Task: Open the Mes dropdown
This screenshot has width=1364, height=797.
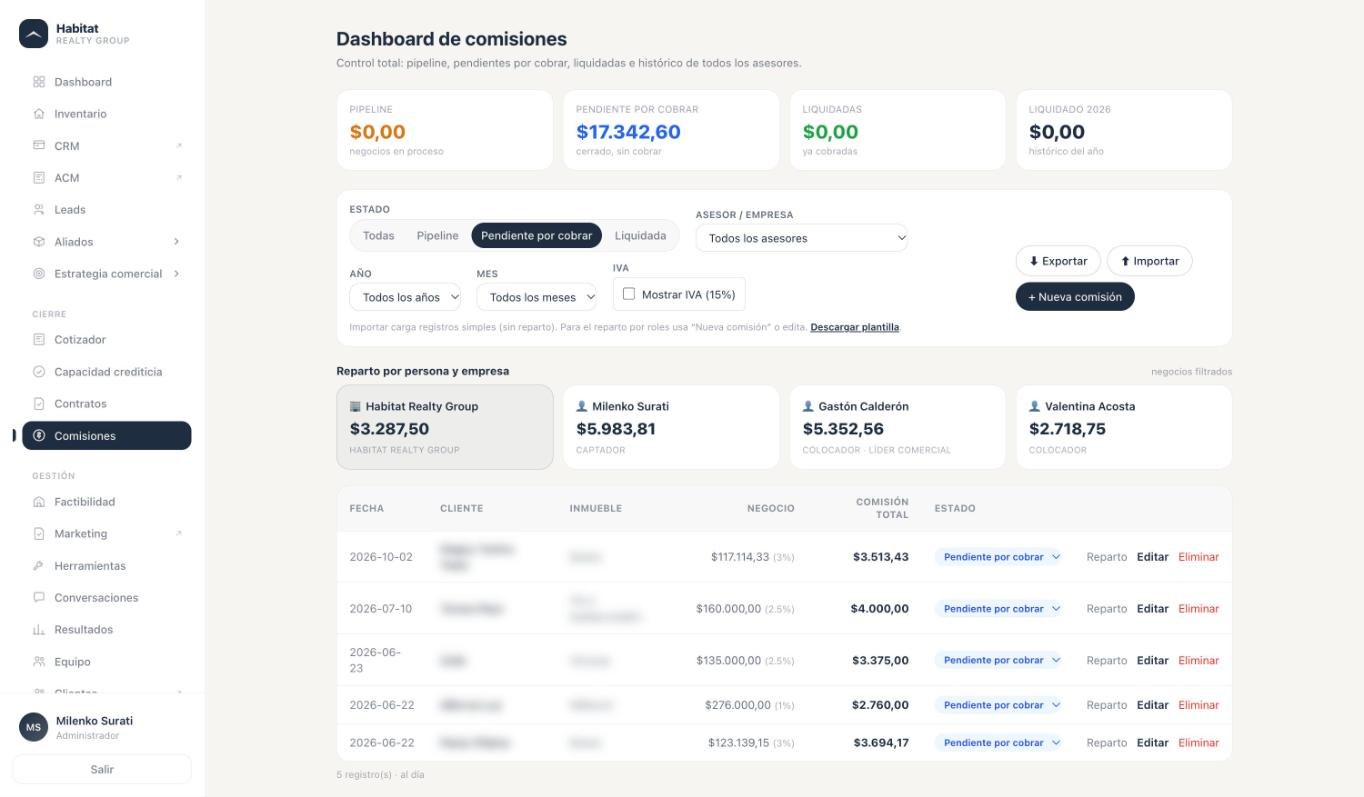Action: point(536,297)
